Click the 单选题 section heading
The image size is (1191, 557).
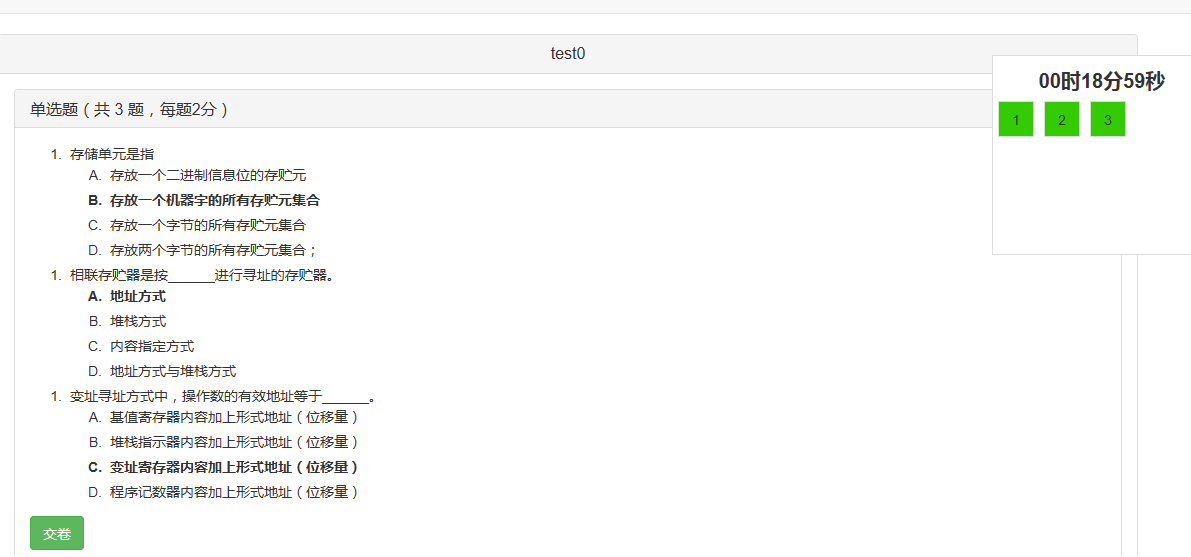[130, 109]
